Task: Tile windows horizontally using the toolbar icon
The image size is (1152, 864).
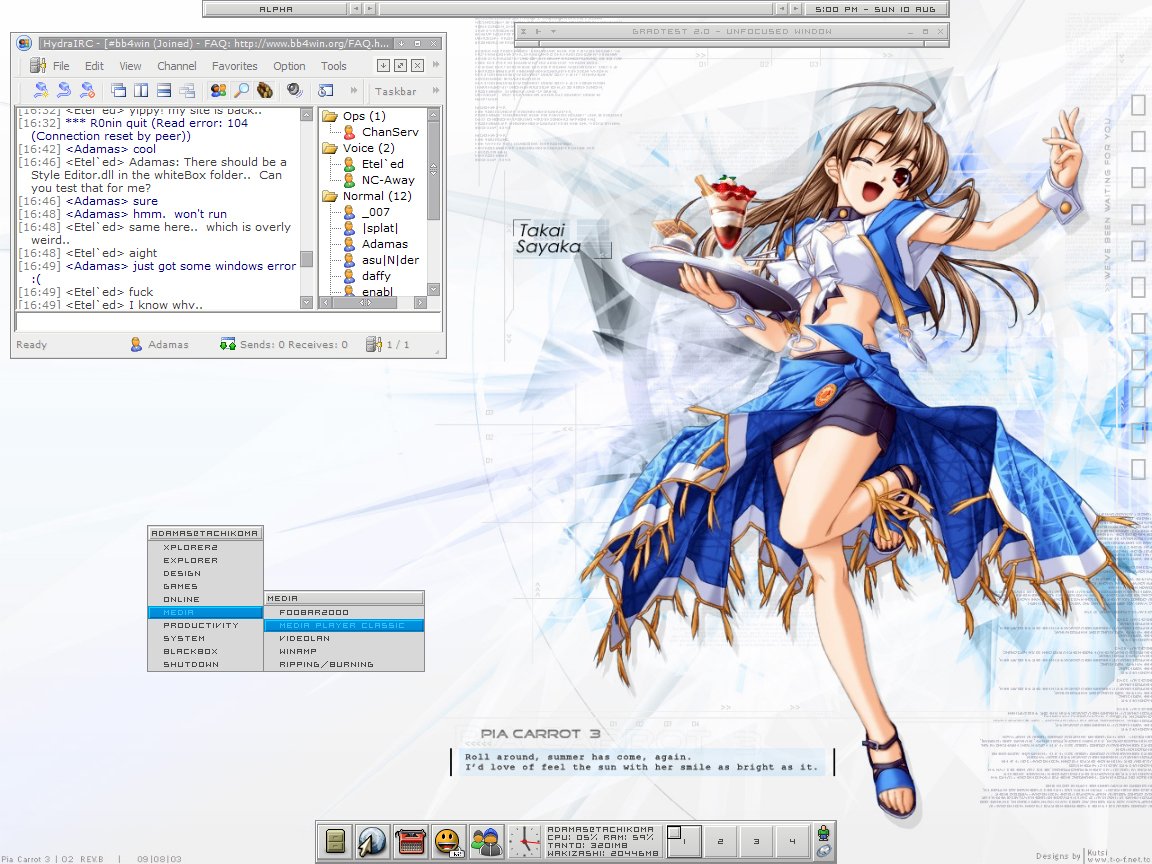Action: [164, 90]
